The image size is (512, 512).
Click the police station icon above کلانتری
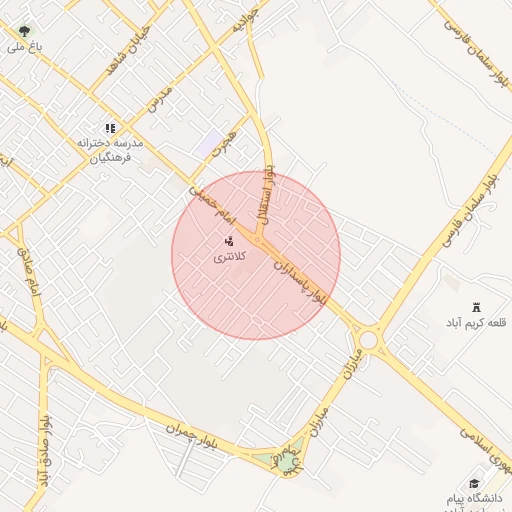229,241
